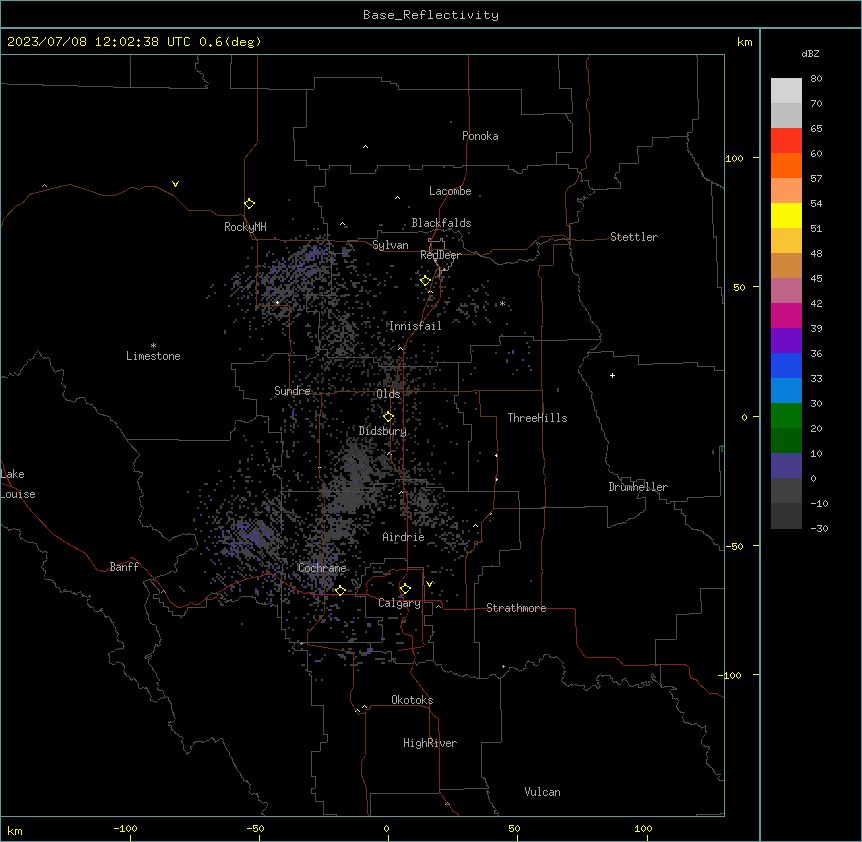Click the yellow diamond marker above RockyMH

[x=249, y=204]
